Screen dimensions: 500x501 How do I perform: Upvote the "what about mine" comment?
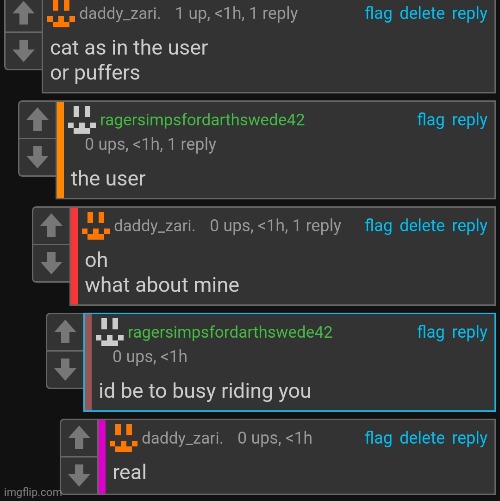51,226
